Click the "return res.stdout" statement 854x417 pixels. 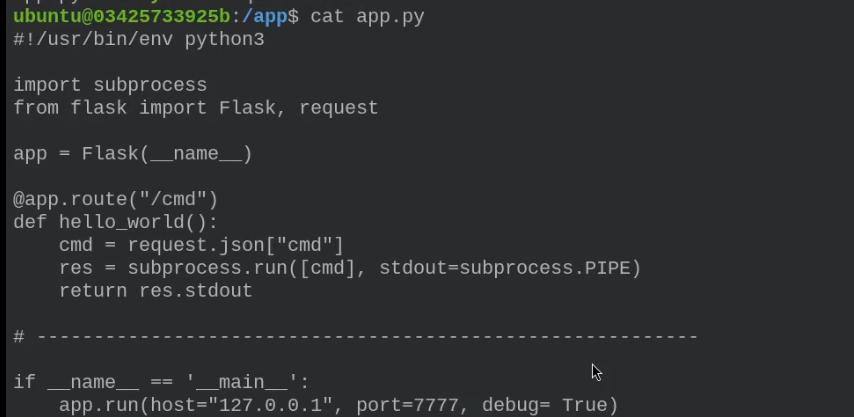155,291
